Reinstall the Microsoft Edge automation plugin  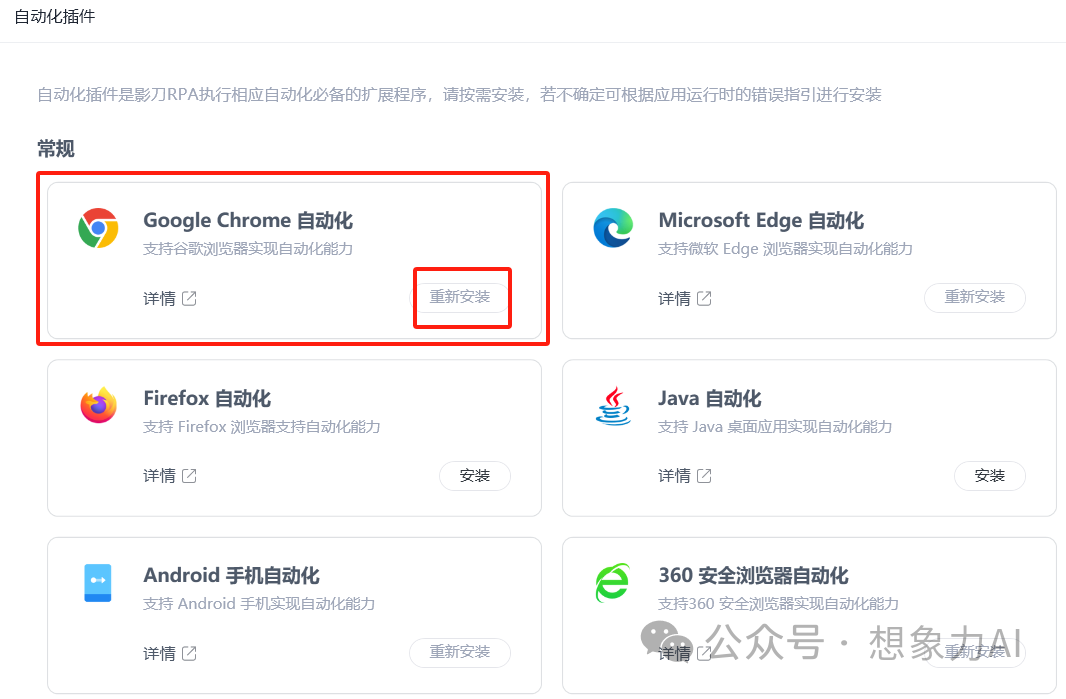(x=974, y=297)
